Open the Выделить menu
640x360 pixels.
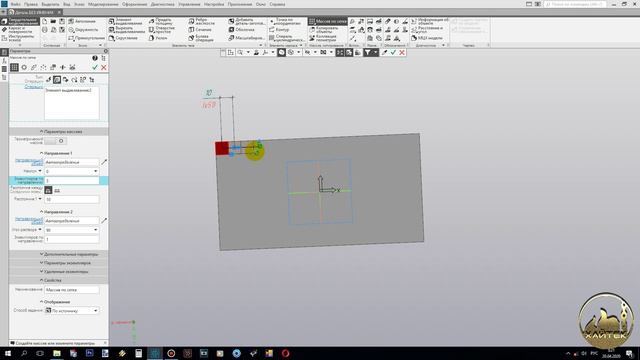(x=51, y=4)
